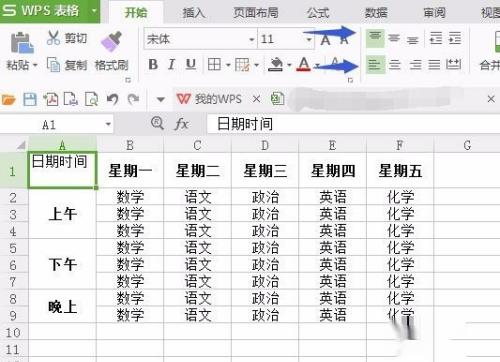The height and width of the screenshot is (362, 500).
Task: Click the formula bar showing 日期时间
Action: [x=353, y=124]
